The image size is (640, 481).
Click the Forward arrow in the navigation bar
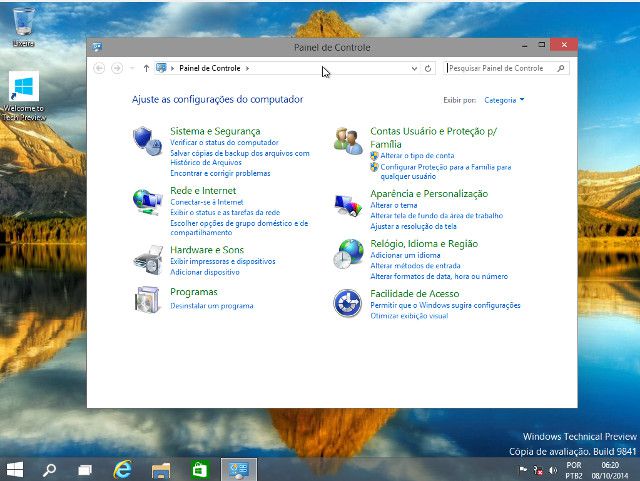pos(117,68)
